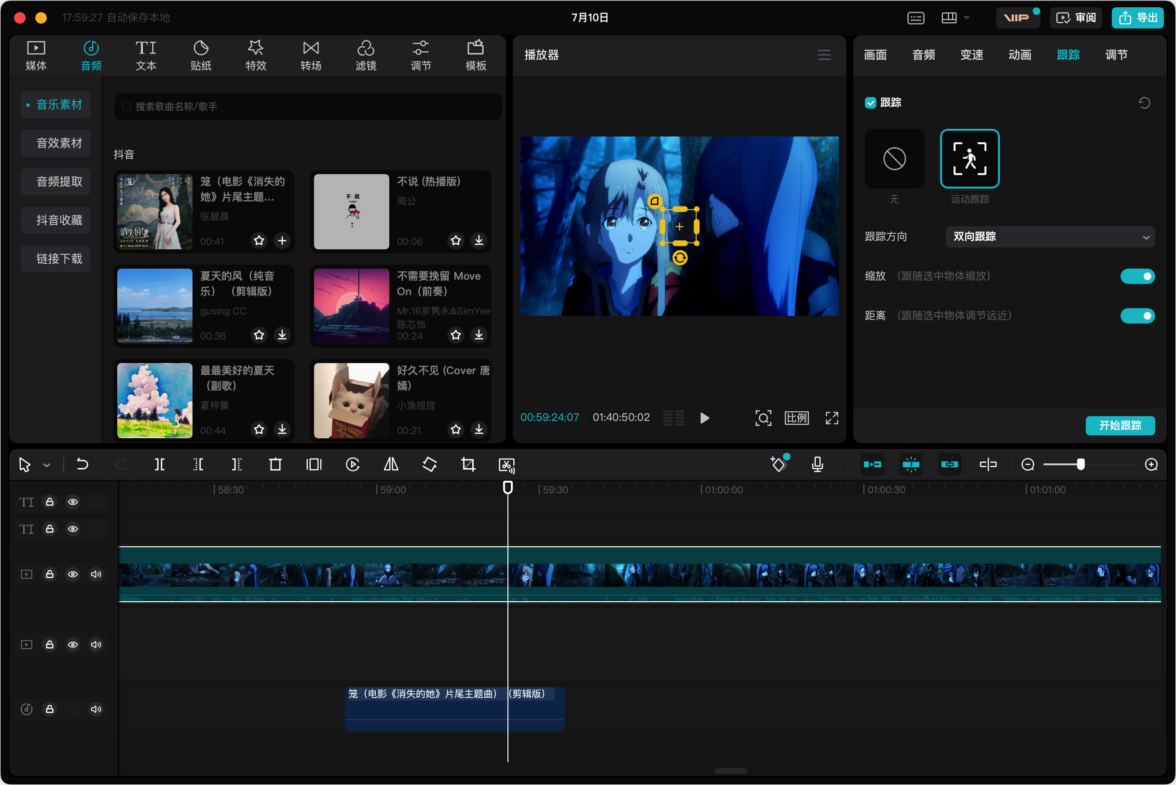This screenshot has width=1176, height=785.
Task: Open the 模板 templates tab
Action: coord(476,55)
